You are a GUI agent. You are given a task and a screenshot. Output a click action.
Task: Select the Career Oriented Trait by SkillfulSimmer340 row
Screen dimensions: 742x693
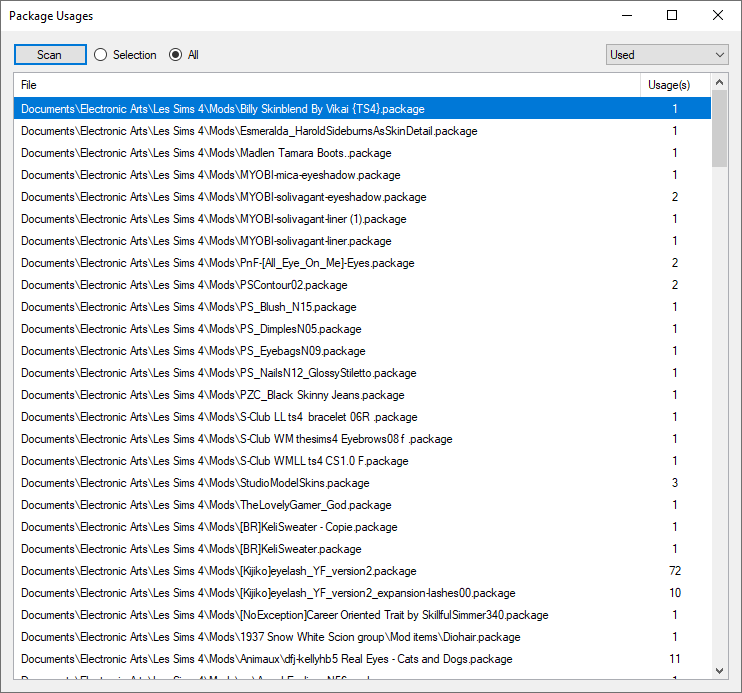tap(362, 615)
